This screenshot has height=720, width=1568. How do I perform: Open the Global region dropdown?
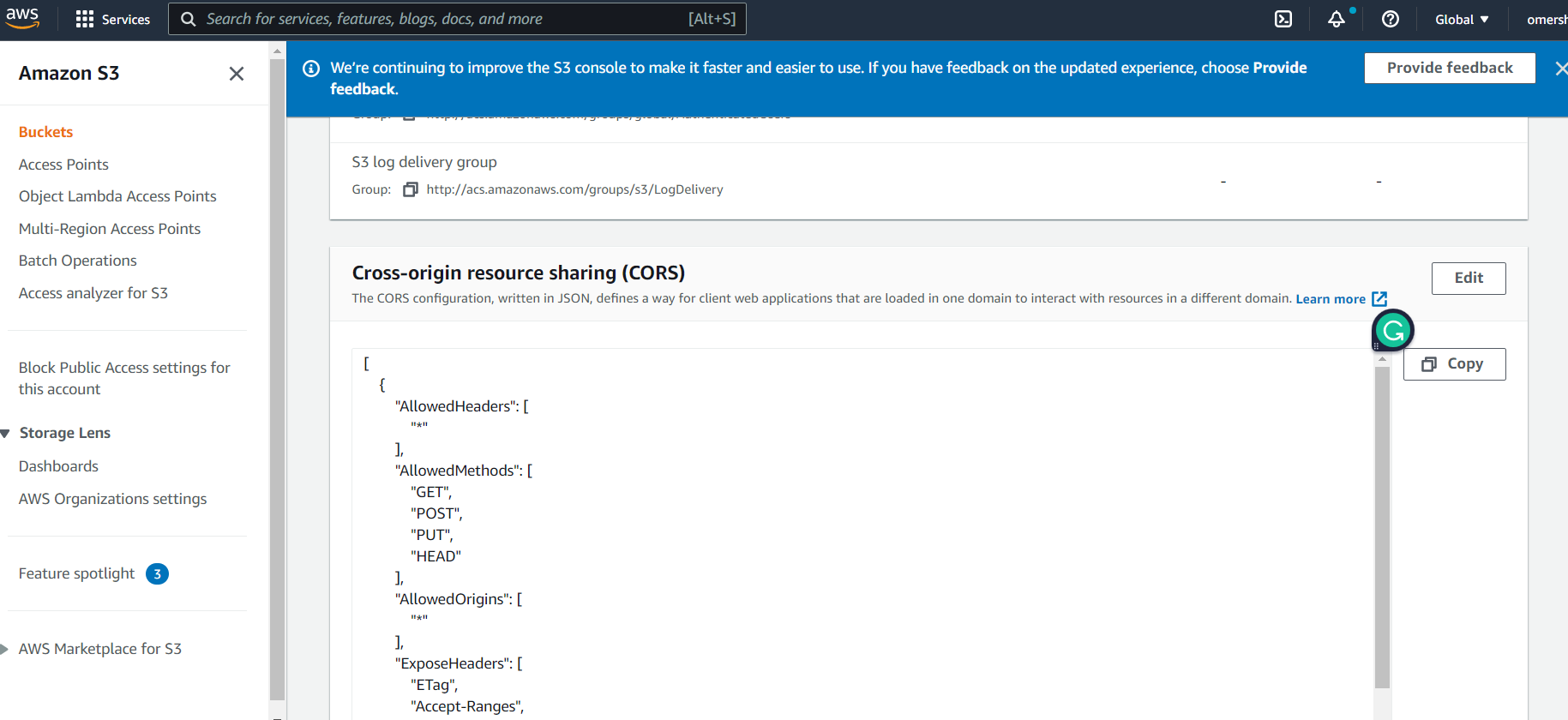[1462, 19]
